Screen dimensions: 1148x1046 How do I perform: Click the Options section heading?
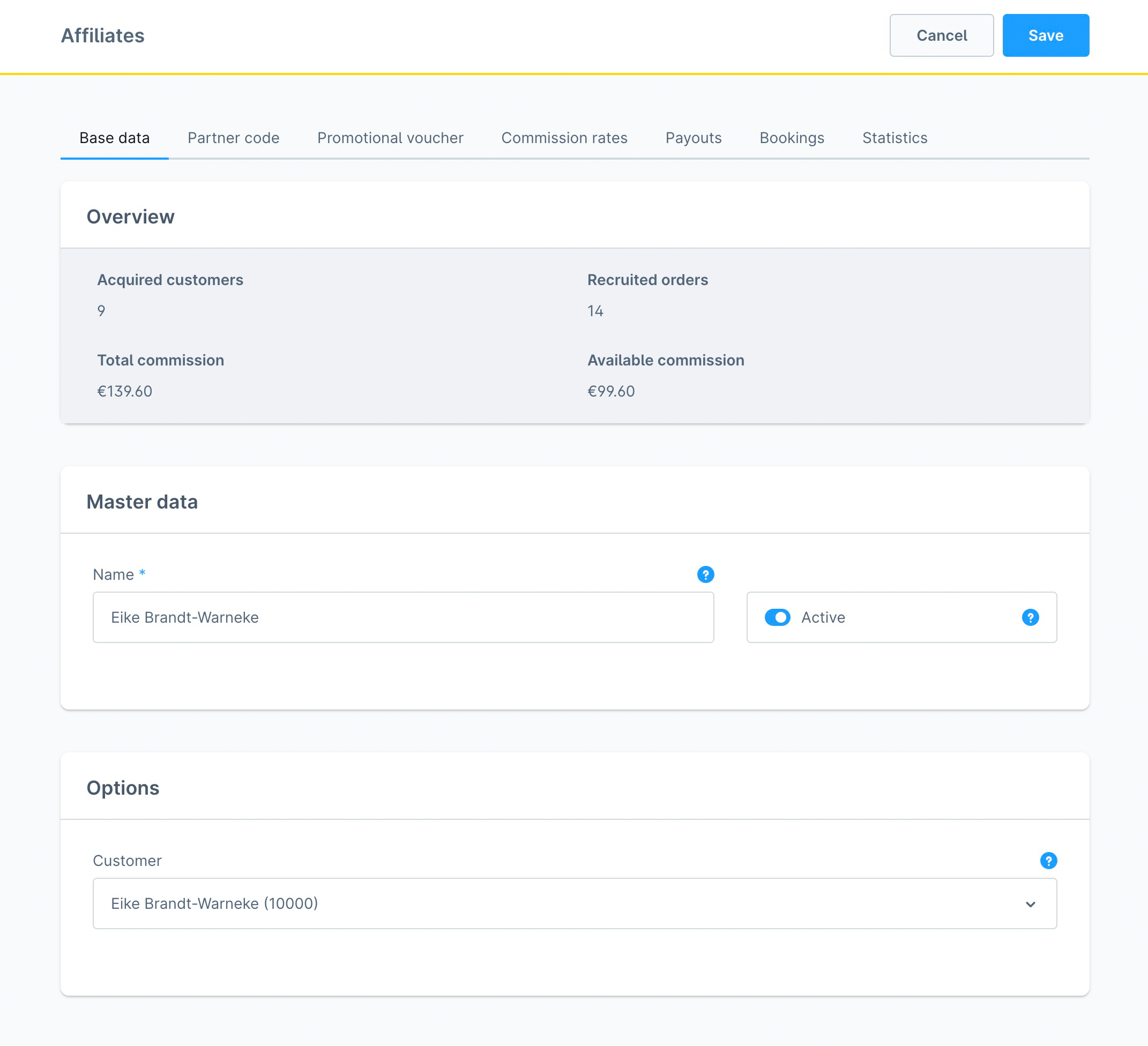(123, 788)
